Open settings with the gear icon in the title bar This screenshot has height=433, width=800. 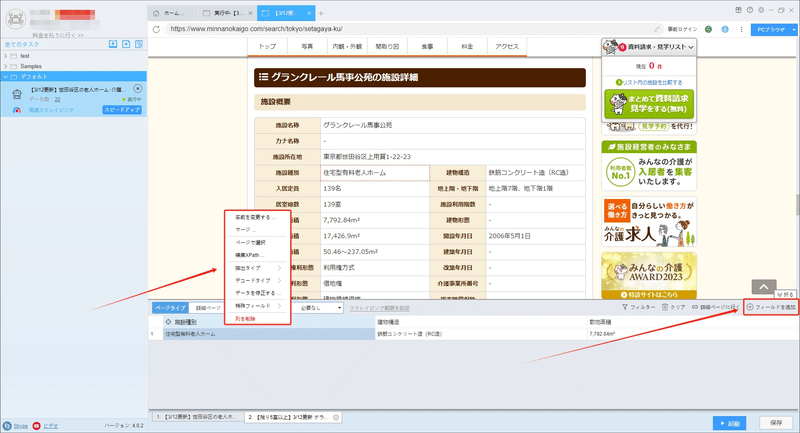pos(761,10)
